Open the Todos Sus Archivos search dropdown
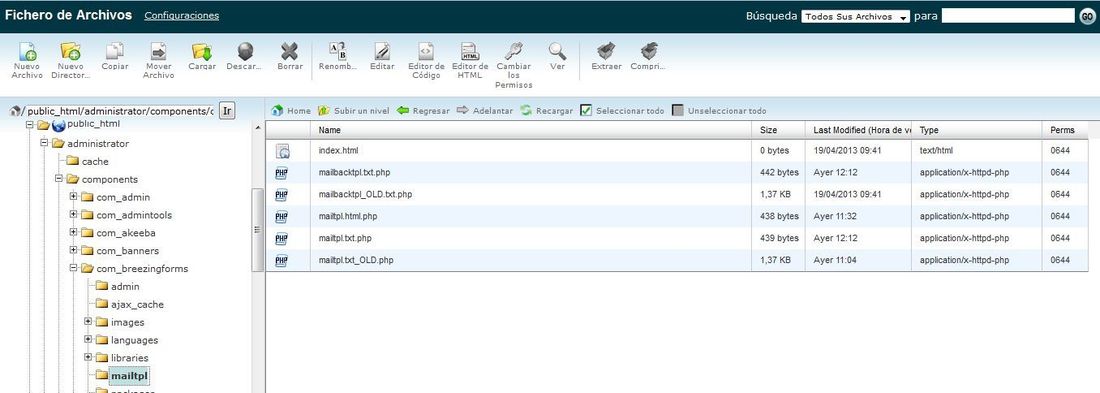 855,16
